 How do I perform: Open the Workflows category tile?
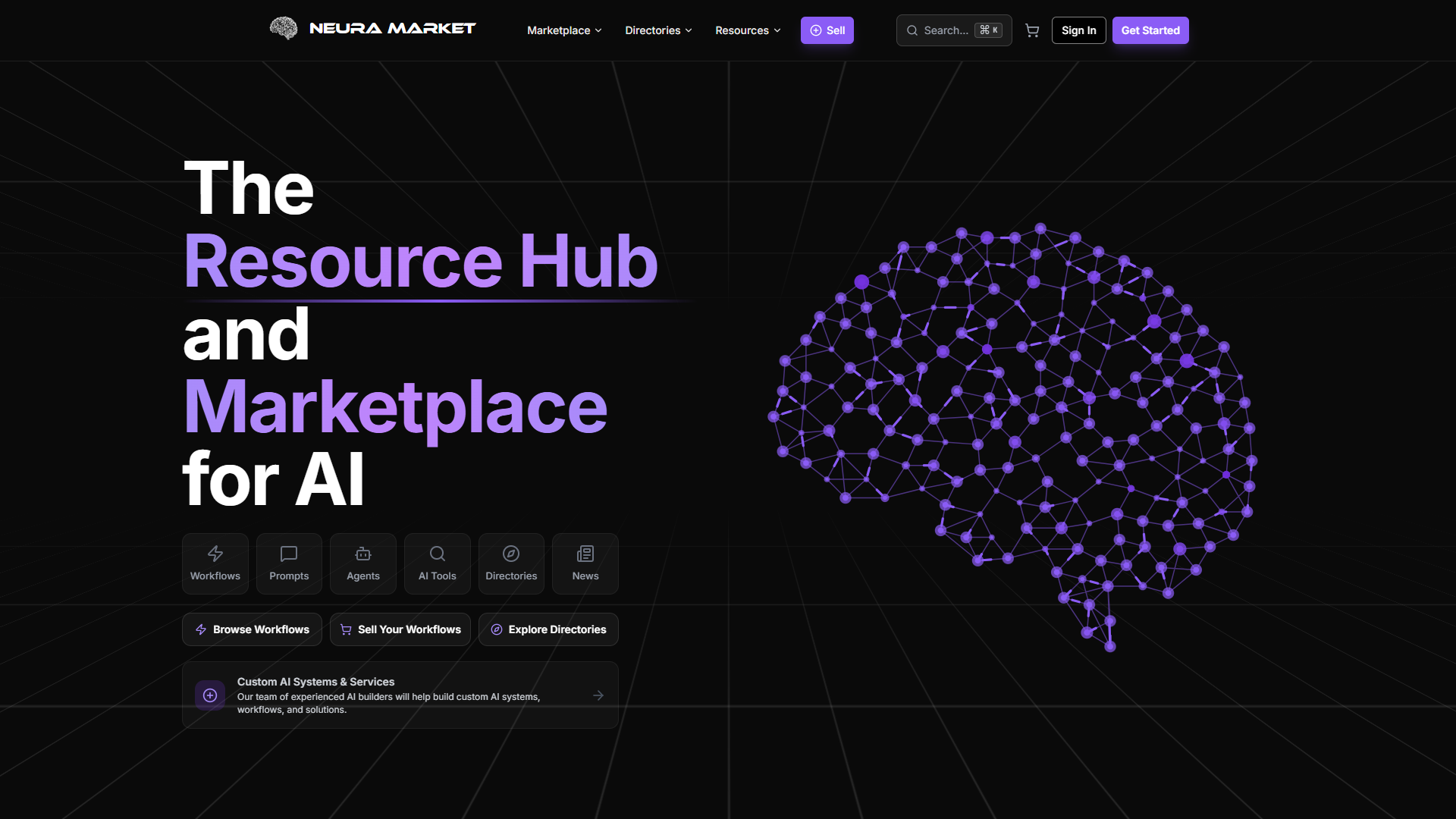pyautogui.click(x=215, y=563)
